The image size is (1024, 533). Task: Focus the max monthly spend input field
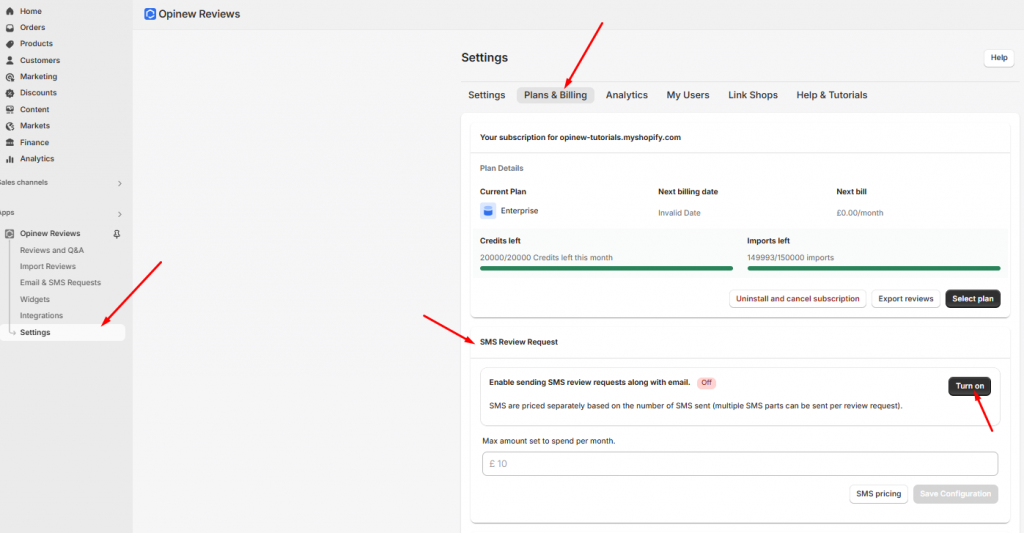(739, 464)
